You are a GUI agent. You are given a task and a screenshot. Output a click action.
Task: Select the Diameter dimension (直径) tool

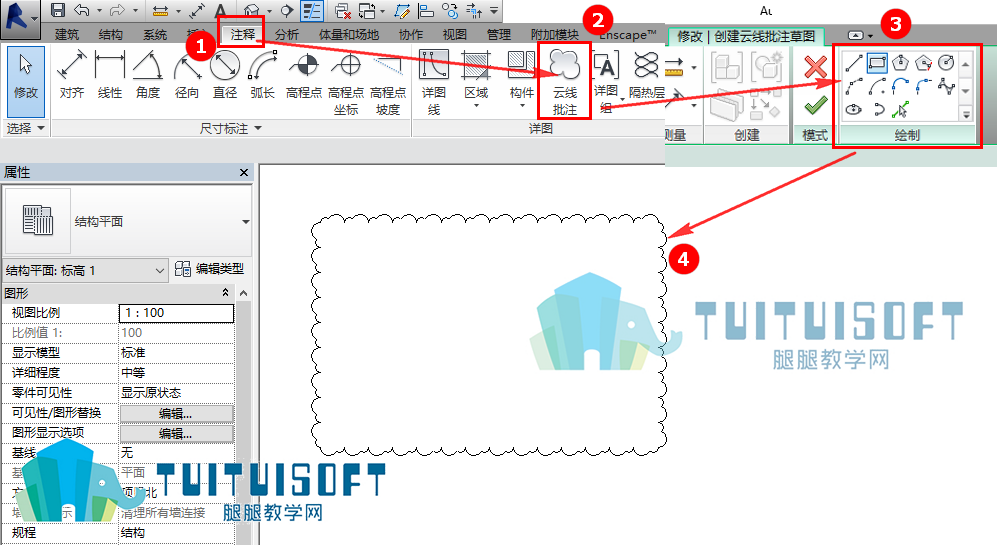[225, 75]
